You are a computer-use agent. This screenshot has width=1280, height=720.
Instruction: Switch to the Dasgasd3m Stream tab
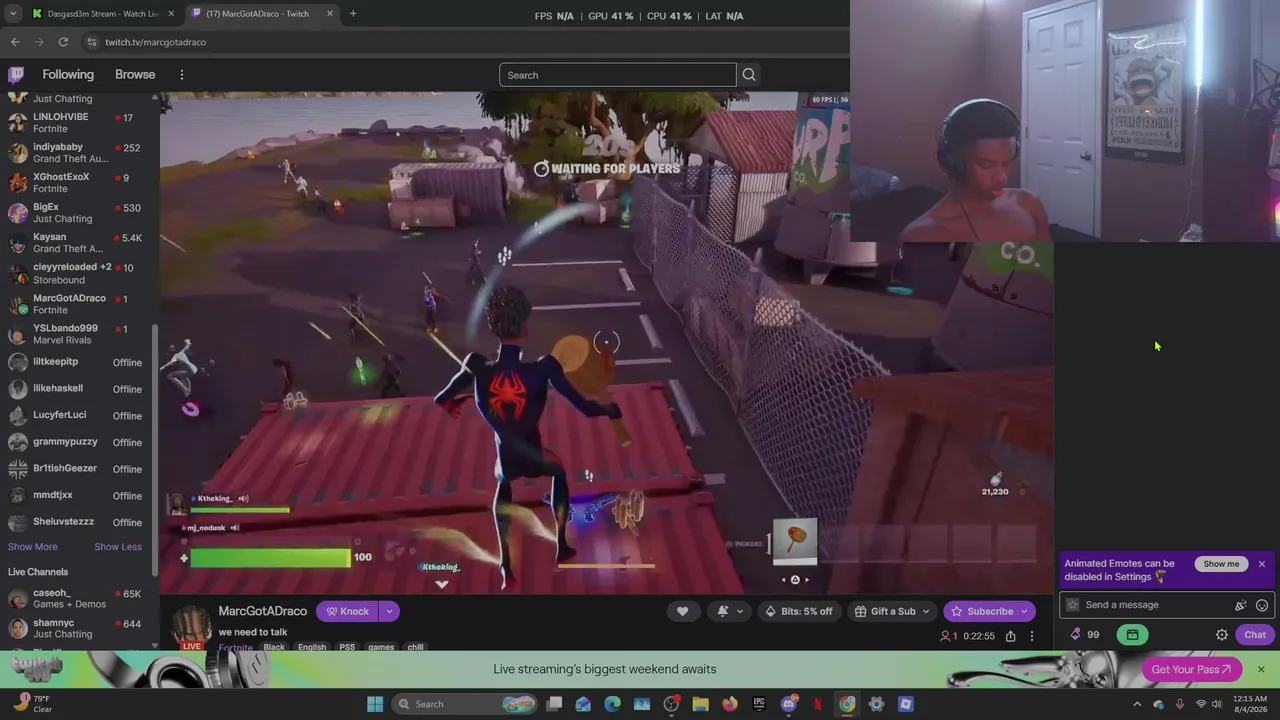[104, 14]
